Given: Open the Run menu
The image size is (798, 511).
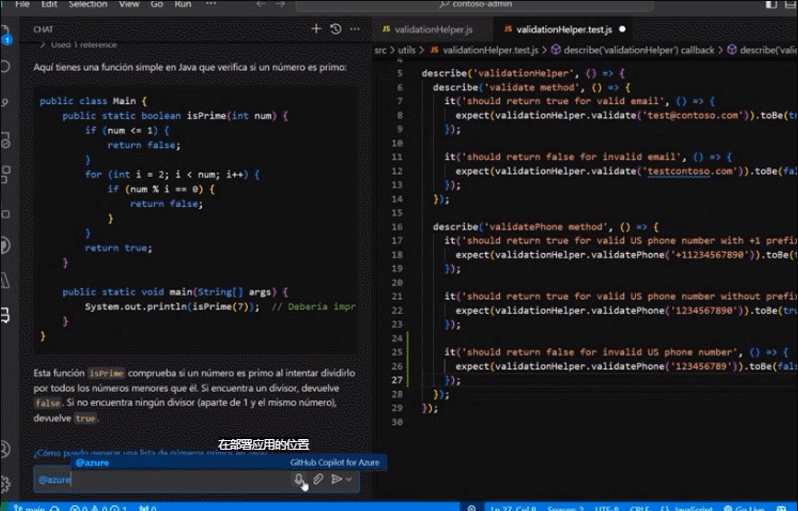Looking at the screenshot, I should [183, 4].
